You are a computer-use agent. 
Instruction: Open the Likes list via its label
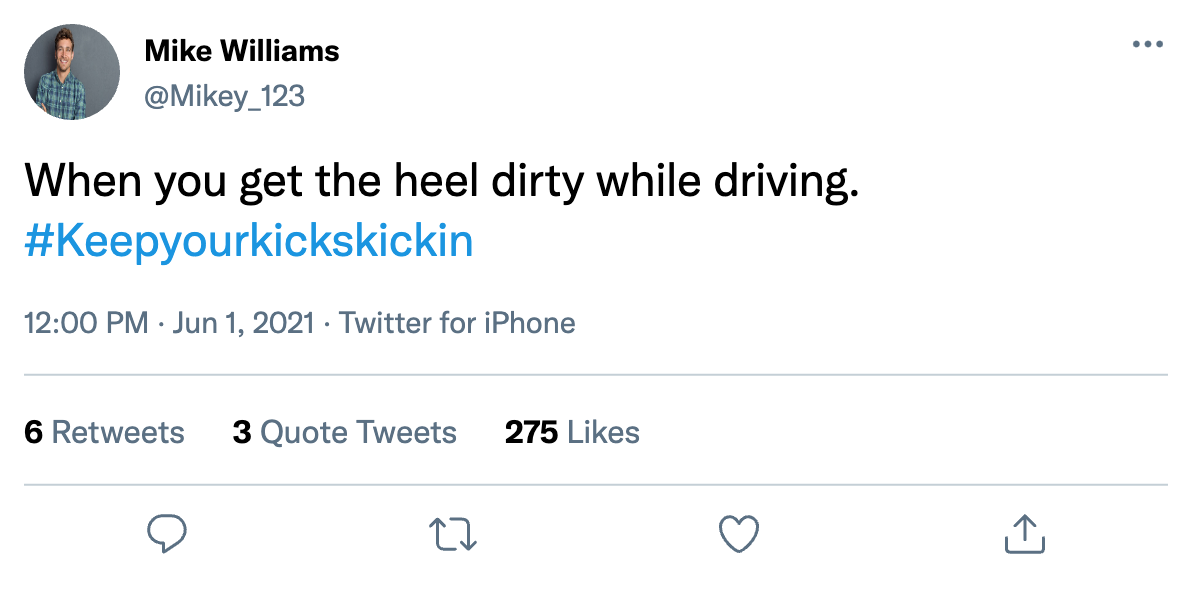603,432
